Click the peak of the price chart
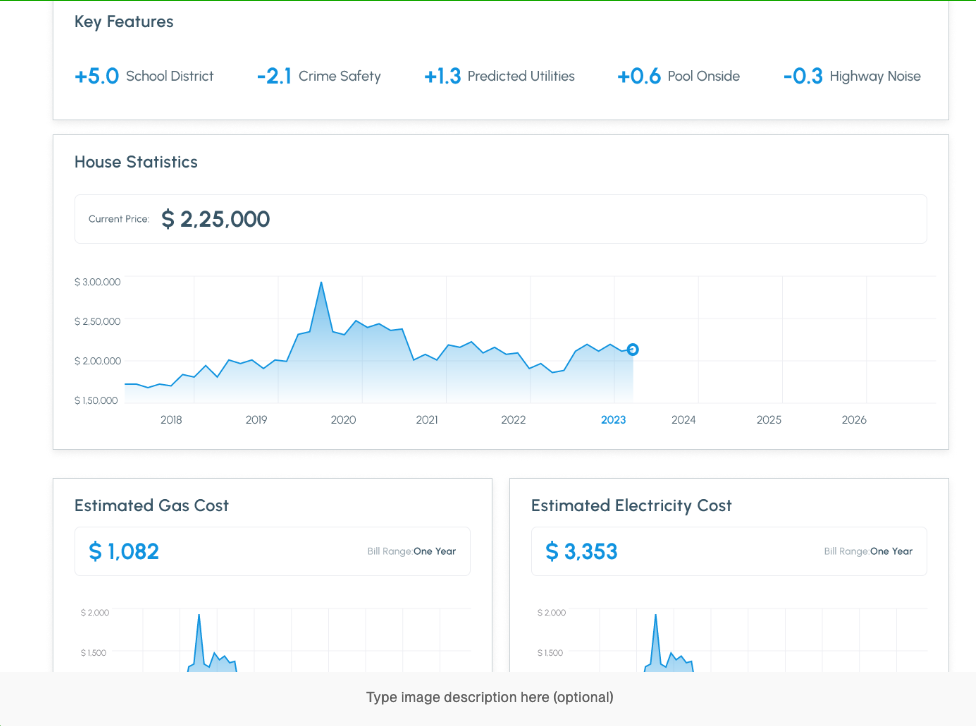Viewport: 976px width, 726px height. tap(321, 283)
